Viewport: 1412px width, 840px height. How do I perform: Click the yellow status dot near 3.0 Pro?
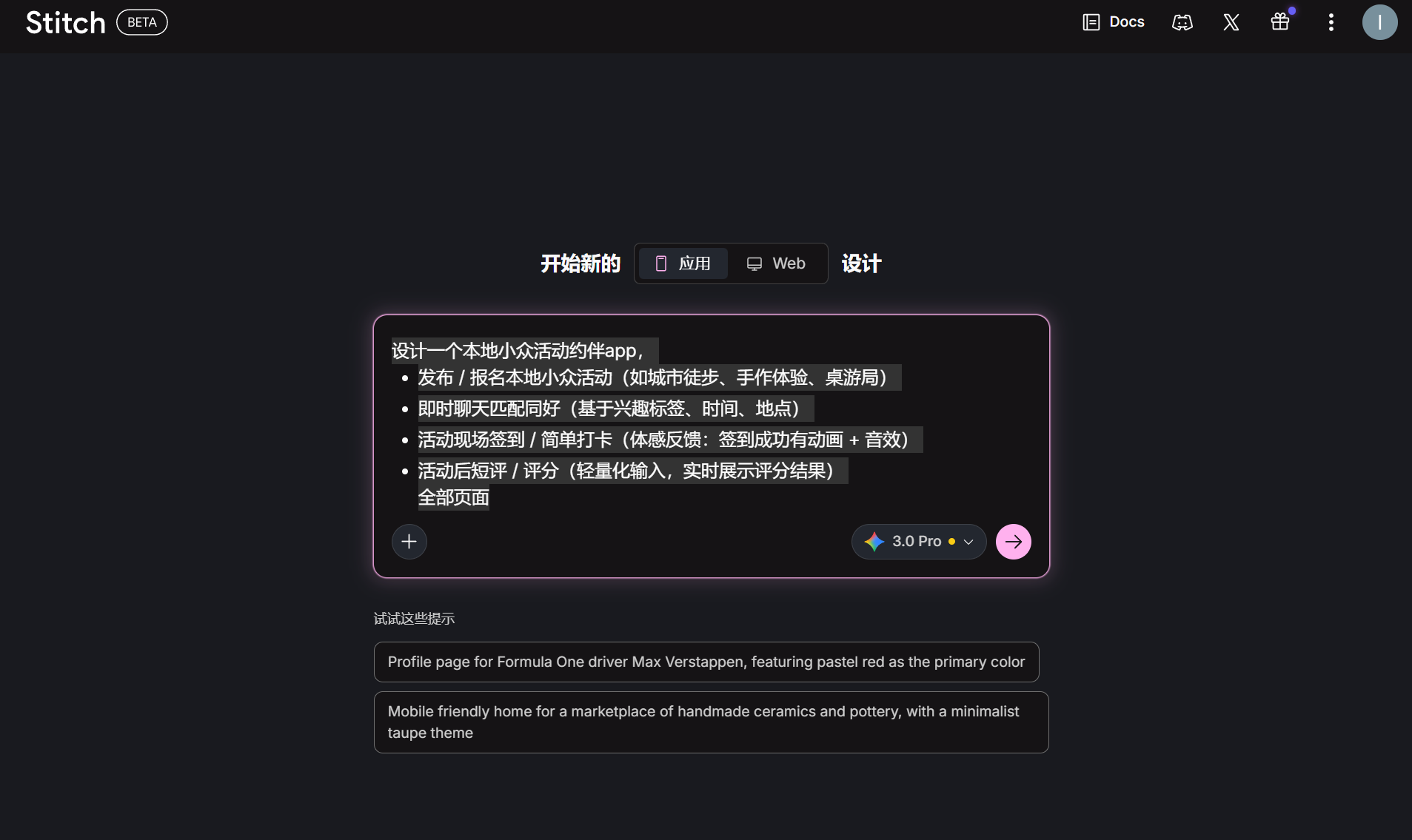(x=954, y=542)
